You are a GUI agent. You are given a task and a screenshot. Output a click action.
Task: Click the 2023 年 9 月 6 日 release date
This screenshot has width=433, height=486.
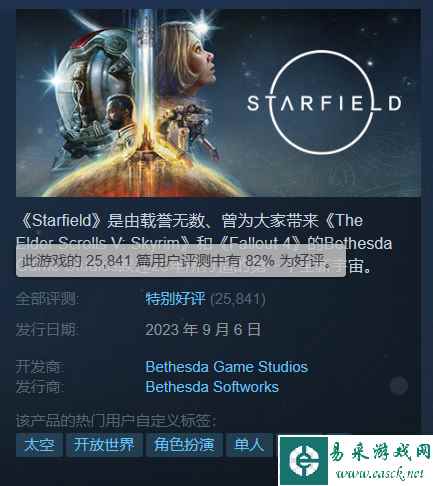pyautogui.click(x=203, y=330)
